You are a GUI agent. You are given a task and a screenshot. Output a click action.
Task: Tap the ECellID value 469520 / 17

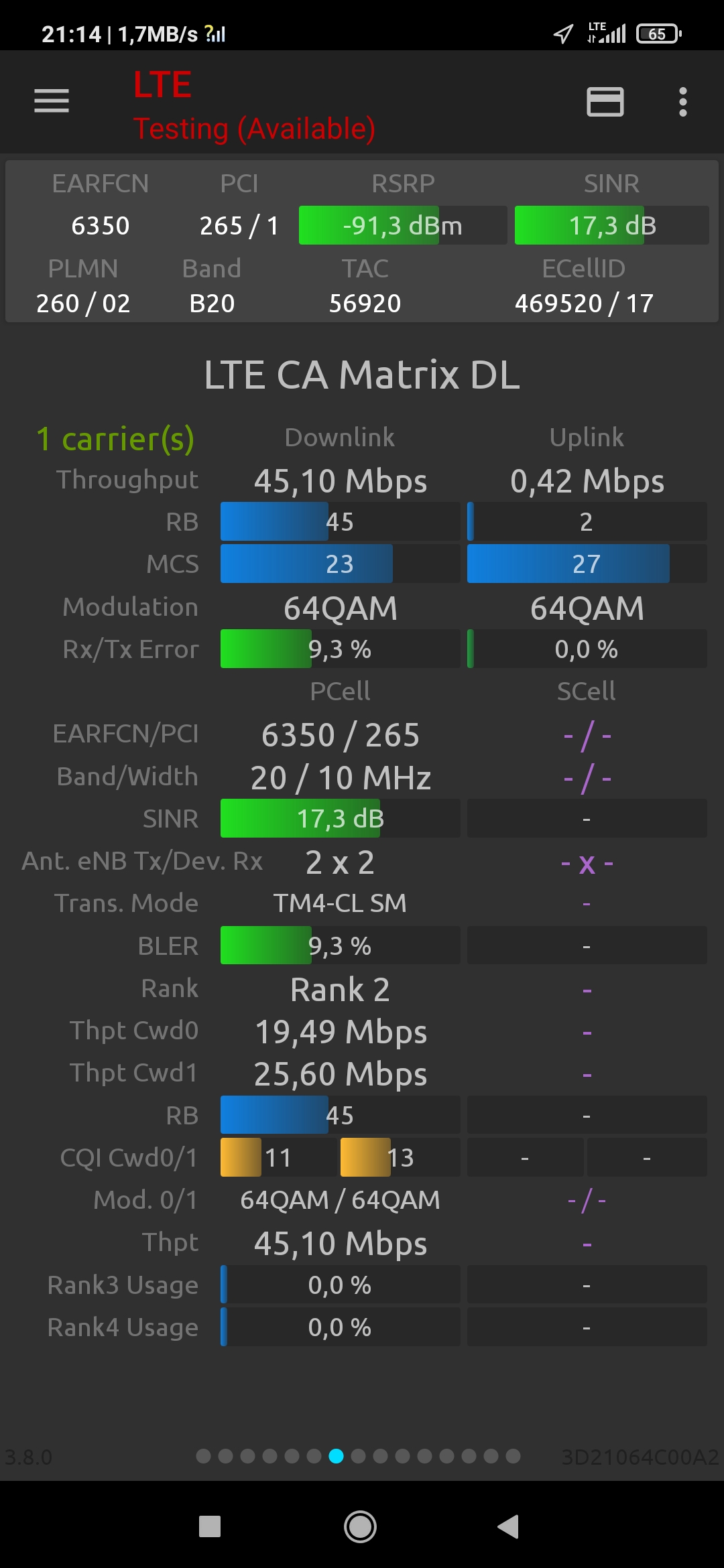584,304
